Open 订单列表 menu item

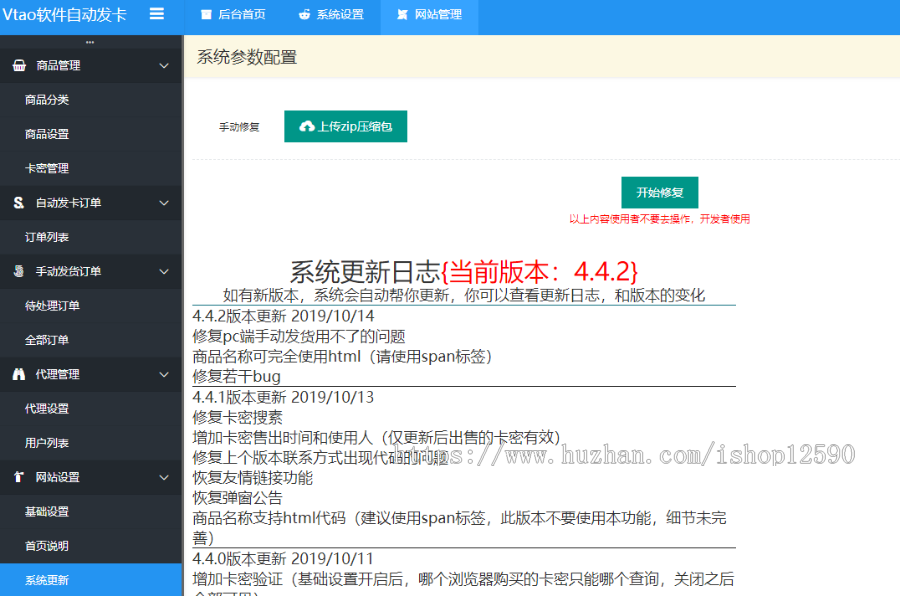click(x=91, y=237)
